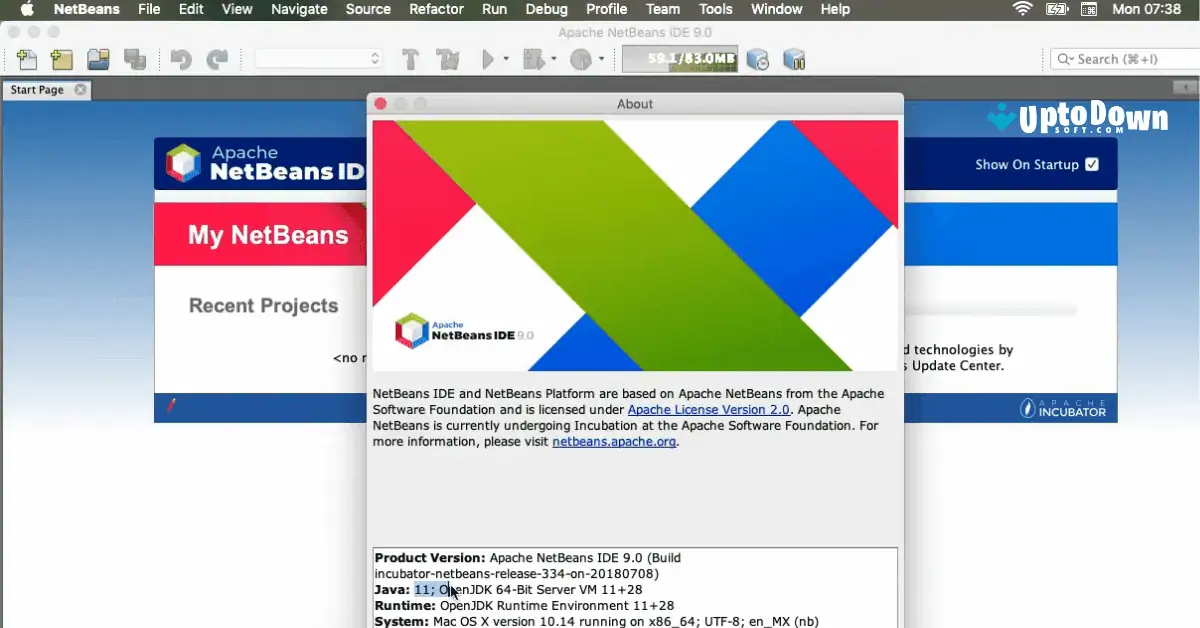This screenshot has width=1200, height=628.
Task: Open the project configuration combo box
Action: click(x=317, y=58)
